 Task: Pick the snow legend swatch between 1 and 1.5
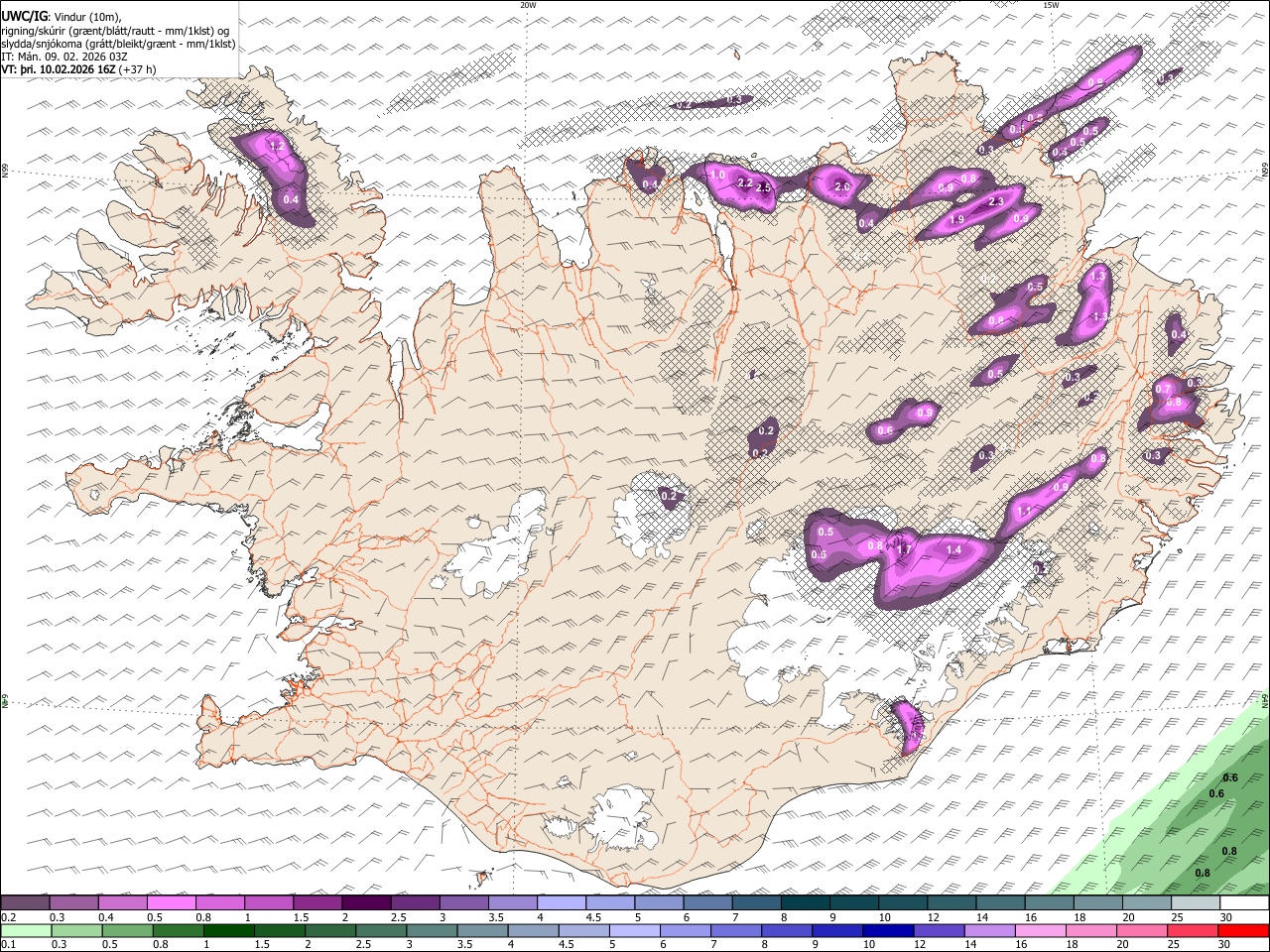[x=268, y=903]
